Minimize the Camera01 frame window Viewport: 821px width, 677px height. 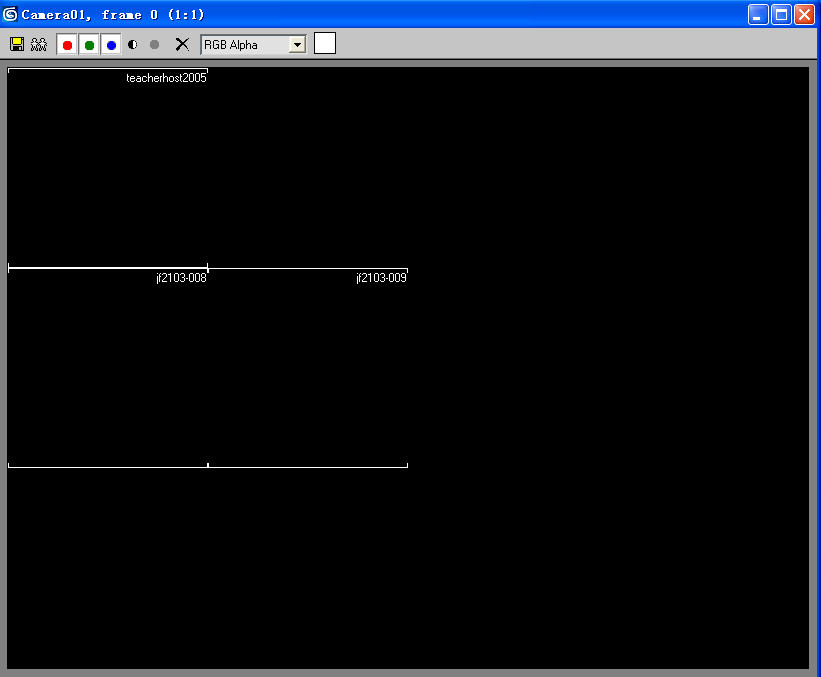click(x=759, y=14)
